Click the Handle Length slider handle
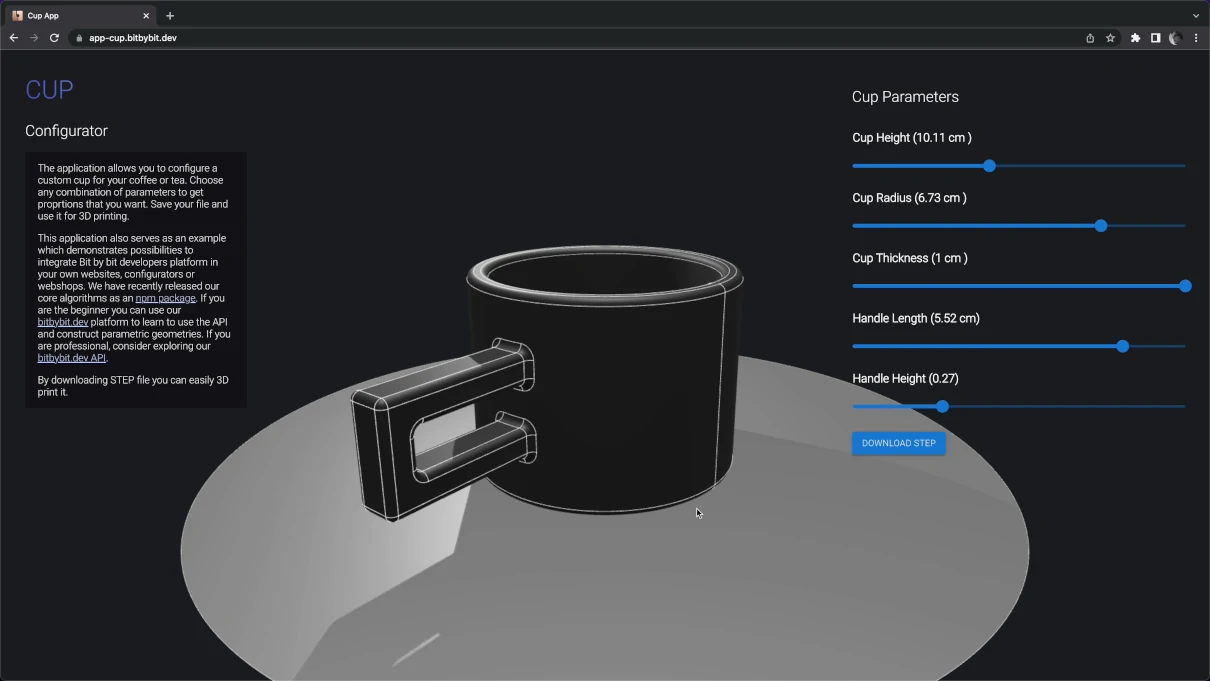 coord(1122,346)
